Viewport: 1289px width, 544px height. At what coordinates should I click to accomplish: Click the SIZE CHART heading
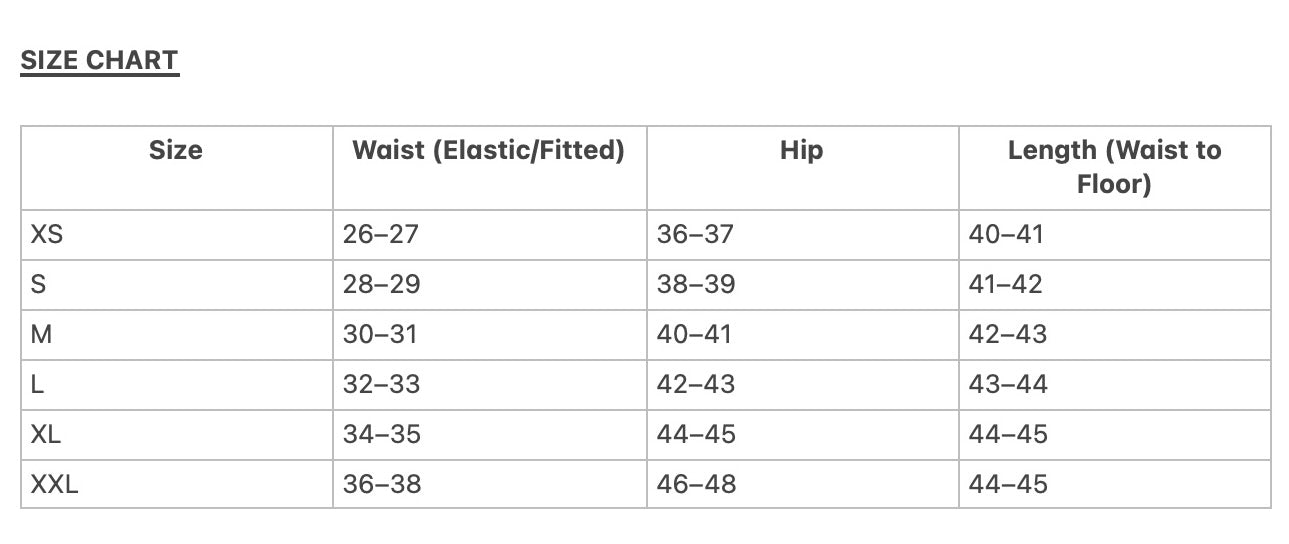pos(99,60)
